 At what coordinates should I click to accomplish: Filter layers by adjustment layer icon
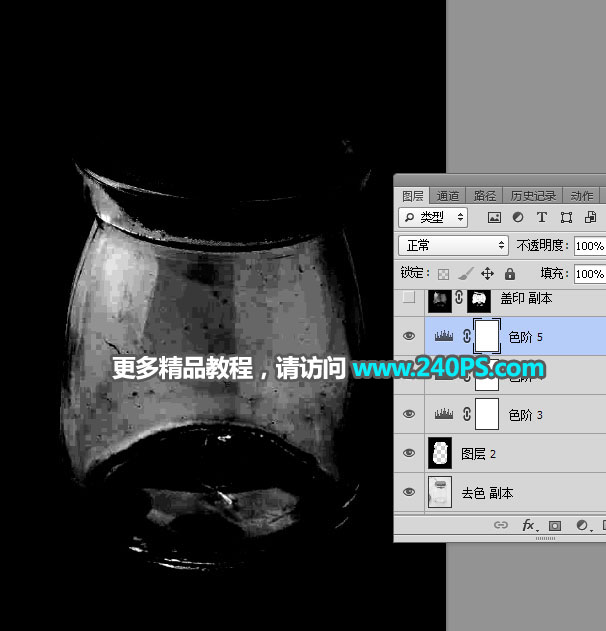coord(518,218)
